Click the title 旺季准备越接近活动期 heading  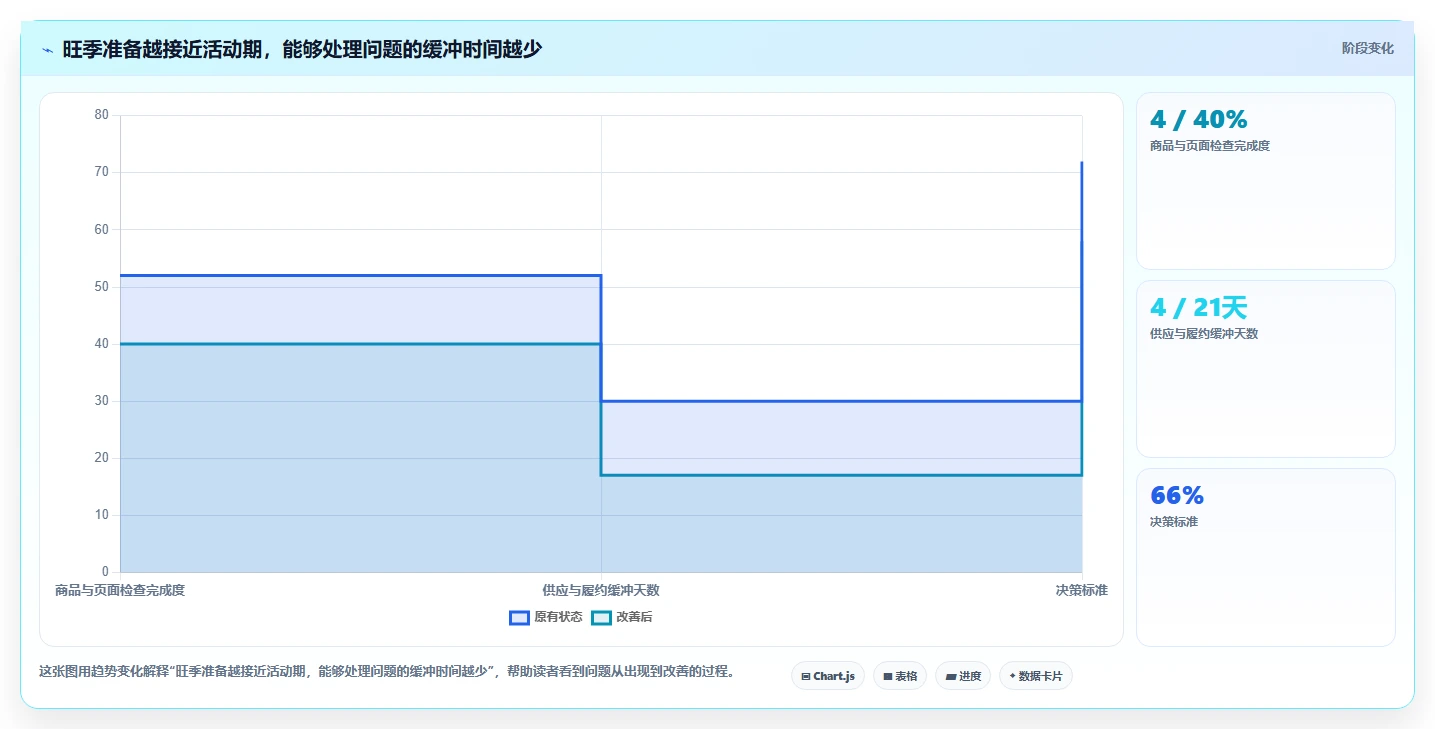pyautogui.click(x=302, y=49)
